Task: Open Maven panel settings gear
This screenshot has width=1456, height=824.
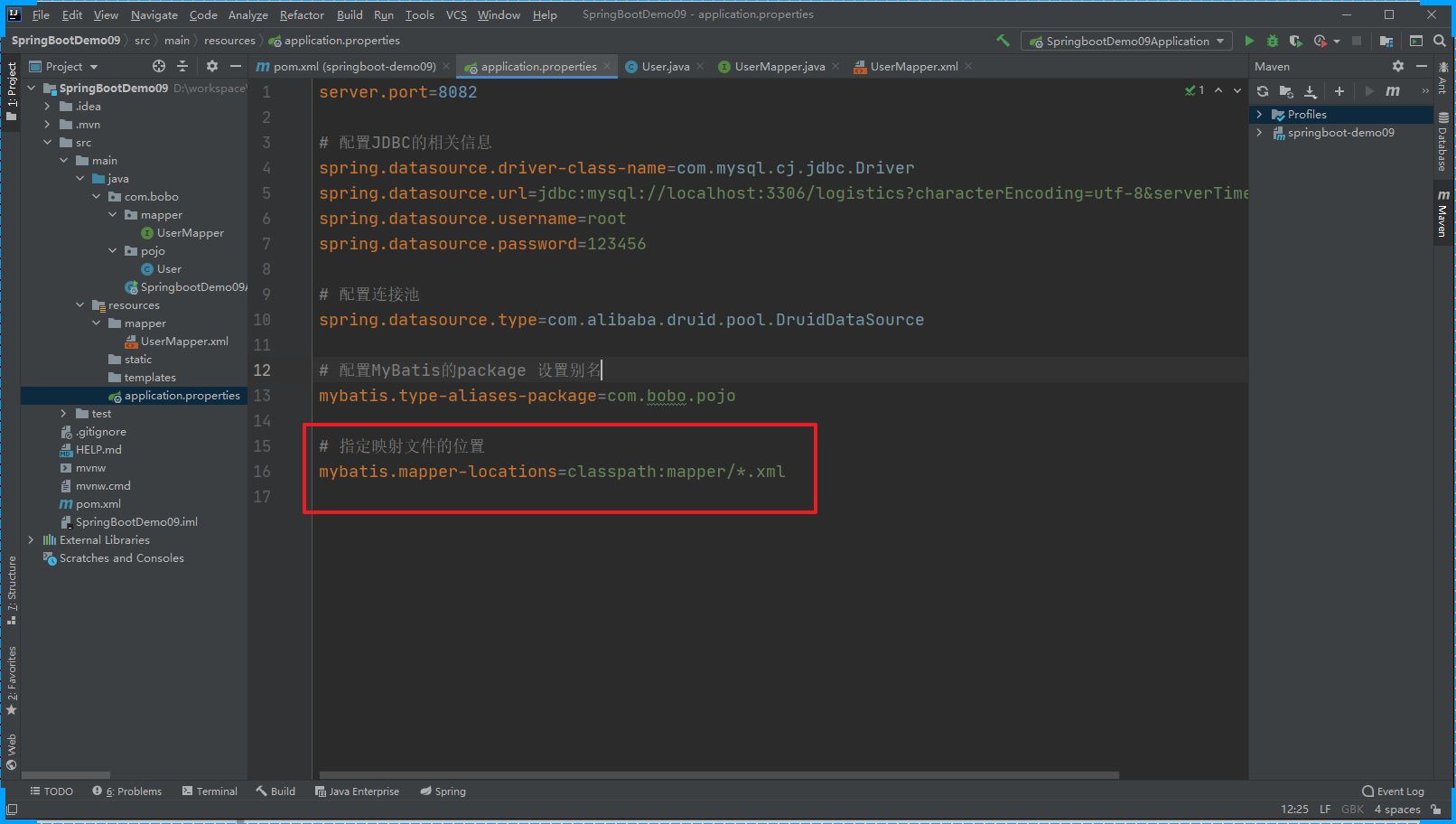Action: click(x=1398, y=66)
